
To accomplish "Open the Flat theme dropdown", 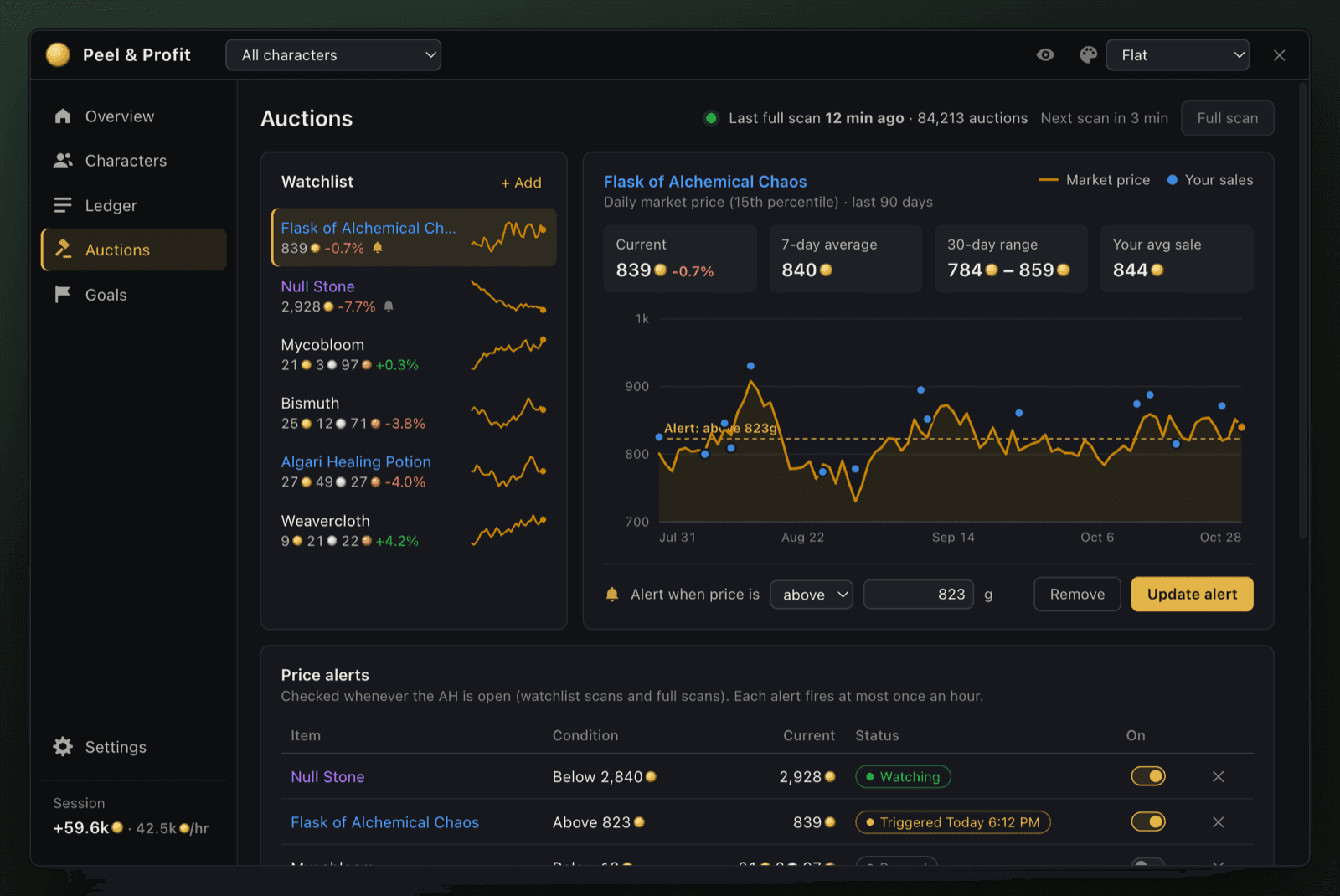I will click(x=1178, y=55).
